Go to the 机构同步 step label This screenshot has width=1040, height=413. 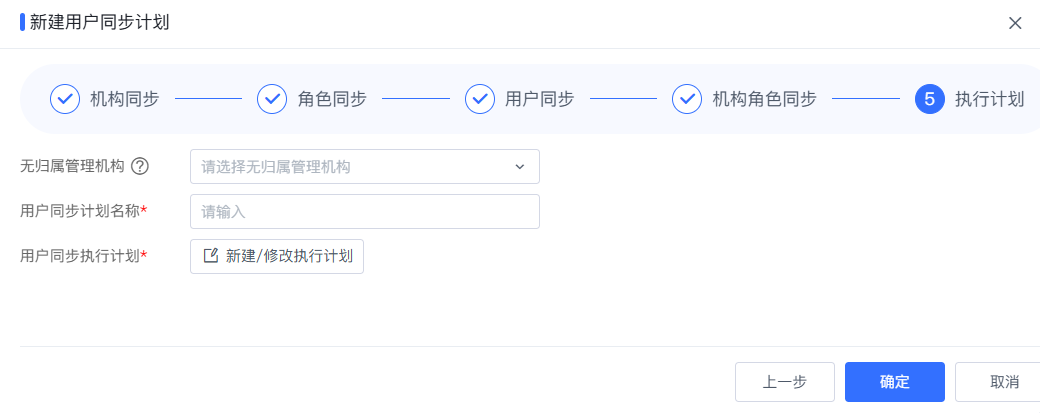point(125,99)
